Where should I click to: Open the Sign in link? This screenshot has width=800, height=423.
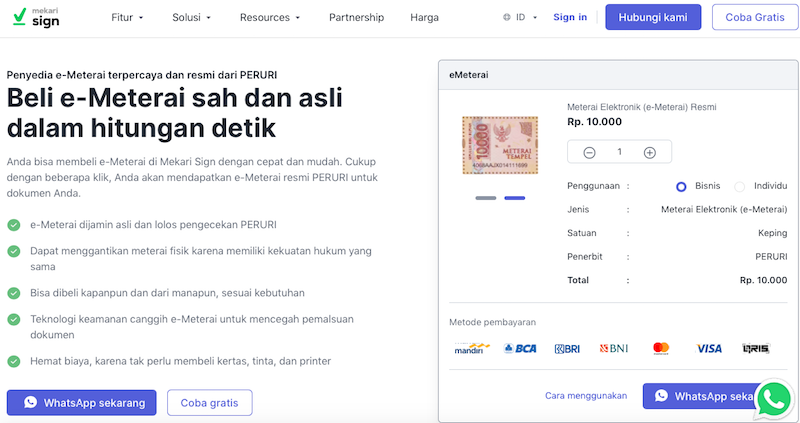570,17
